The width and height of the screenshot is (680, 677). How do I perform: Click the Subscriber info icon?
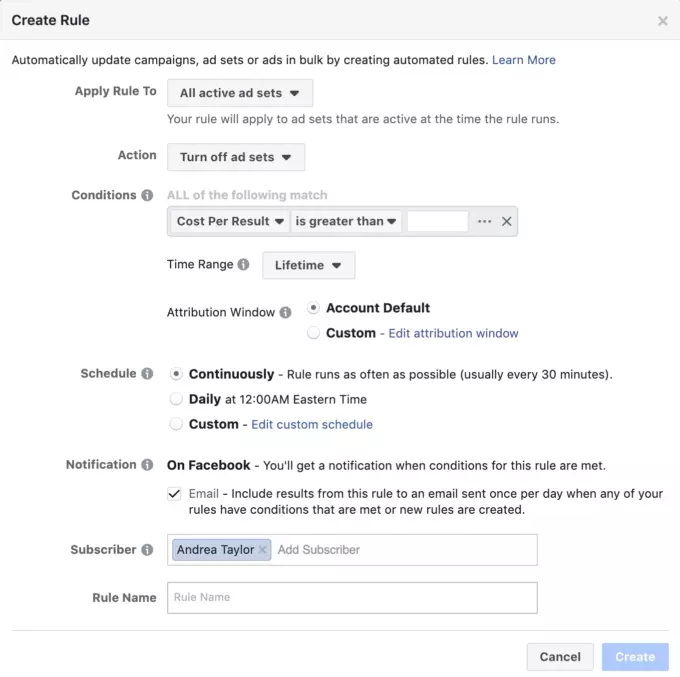148,550
